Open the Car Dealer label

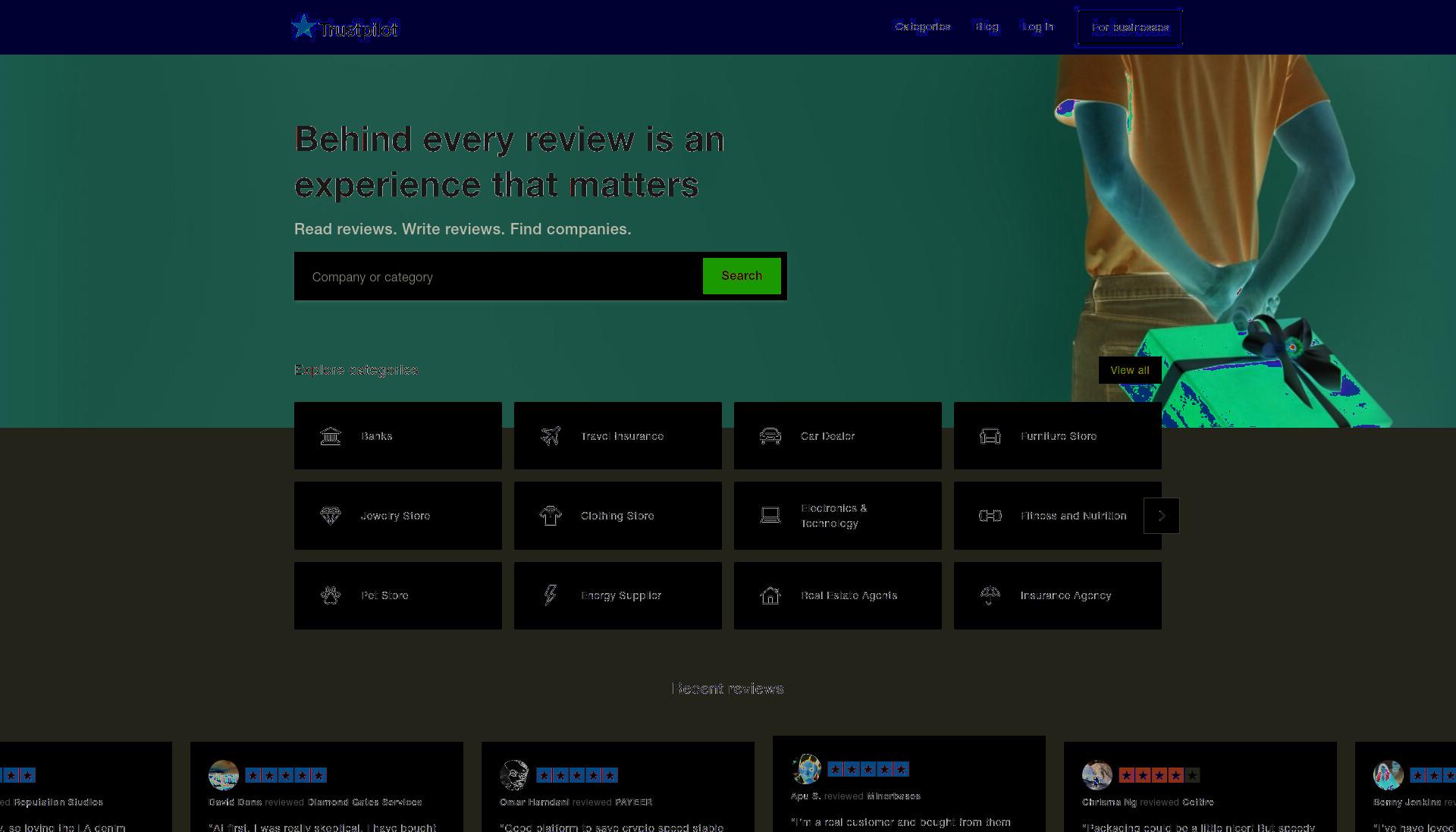click(x=827, y=436)
